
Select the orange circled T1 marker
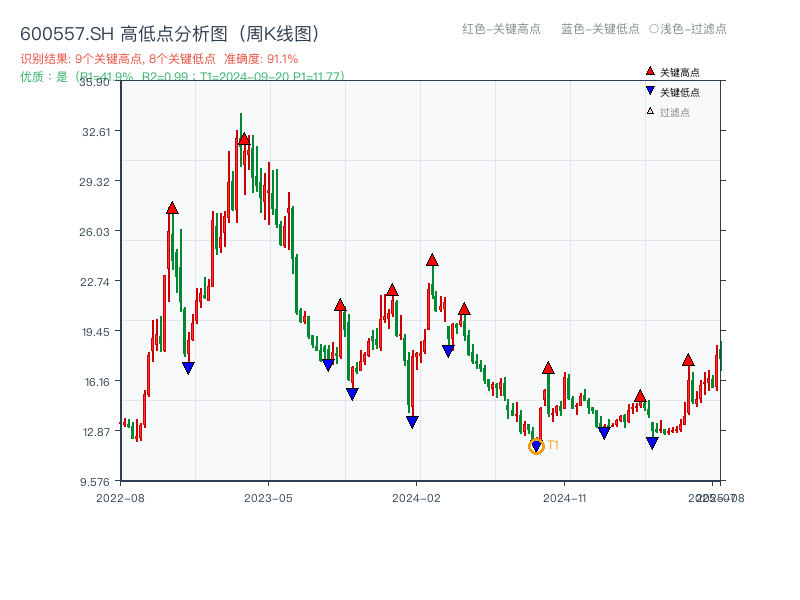536,445
